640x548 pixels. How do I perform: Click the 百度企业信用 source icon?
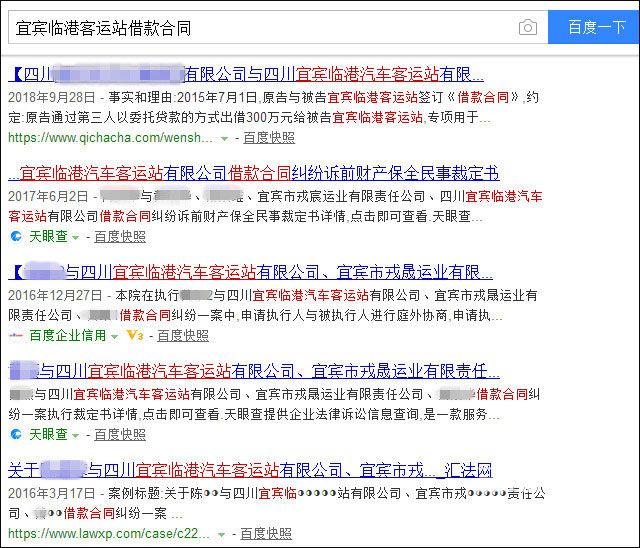coord(16,335)
